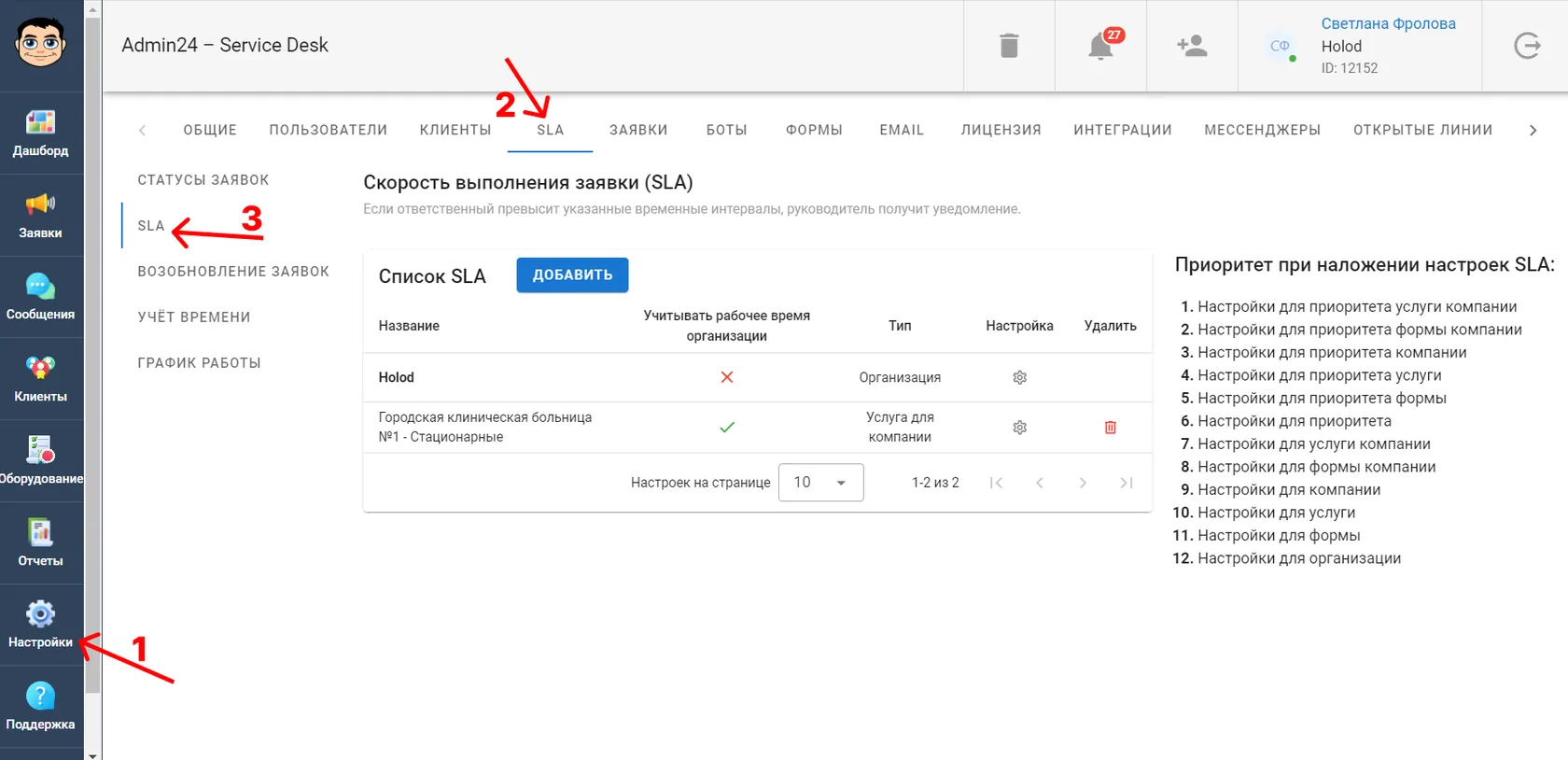Click the Тип column header
Viewport: 1568px width, 760px height.
pos(900,326)
